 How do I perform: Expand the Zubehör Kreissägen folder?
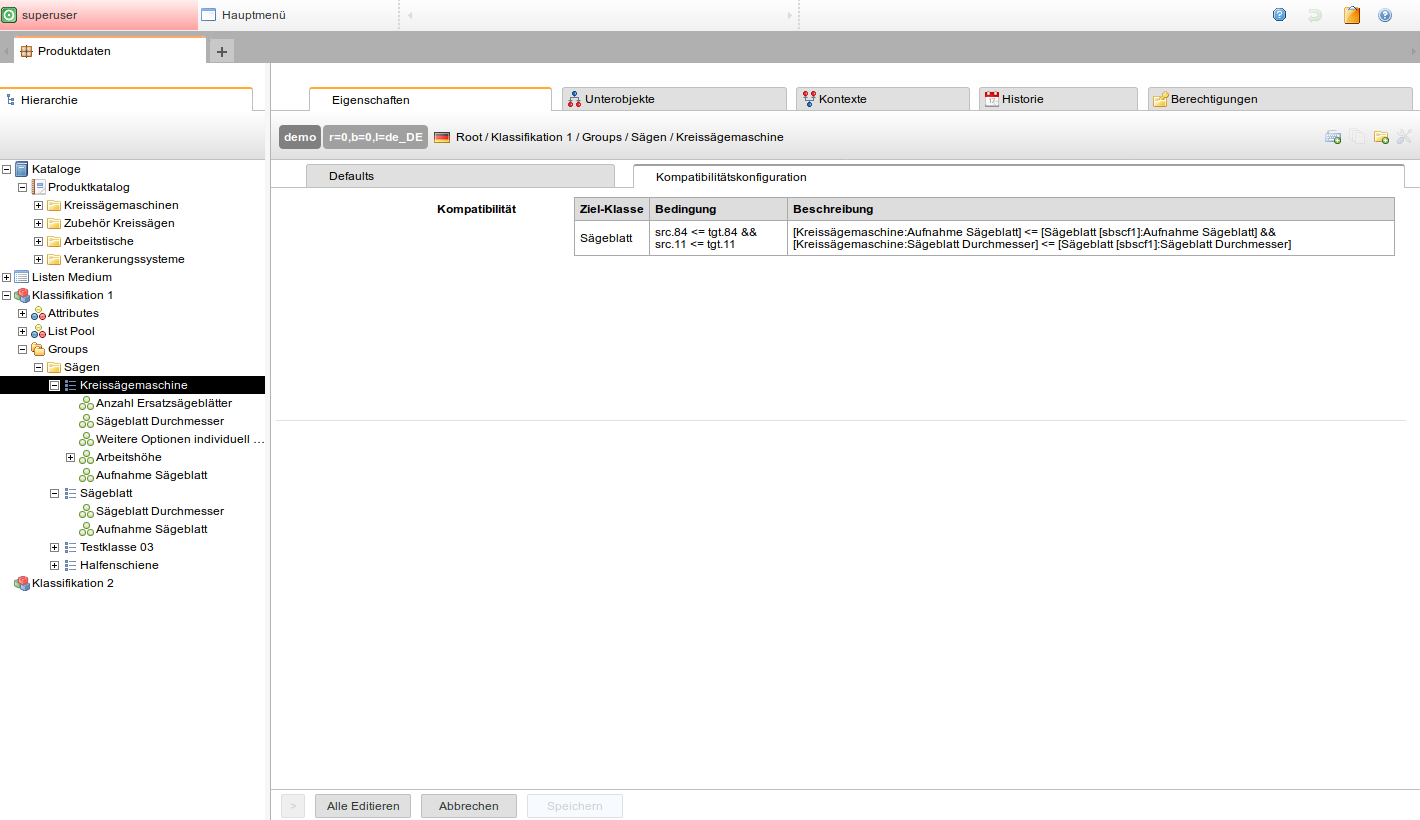39,223
